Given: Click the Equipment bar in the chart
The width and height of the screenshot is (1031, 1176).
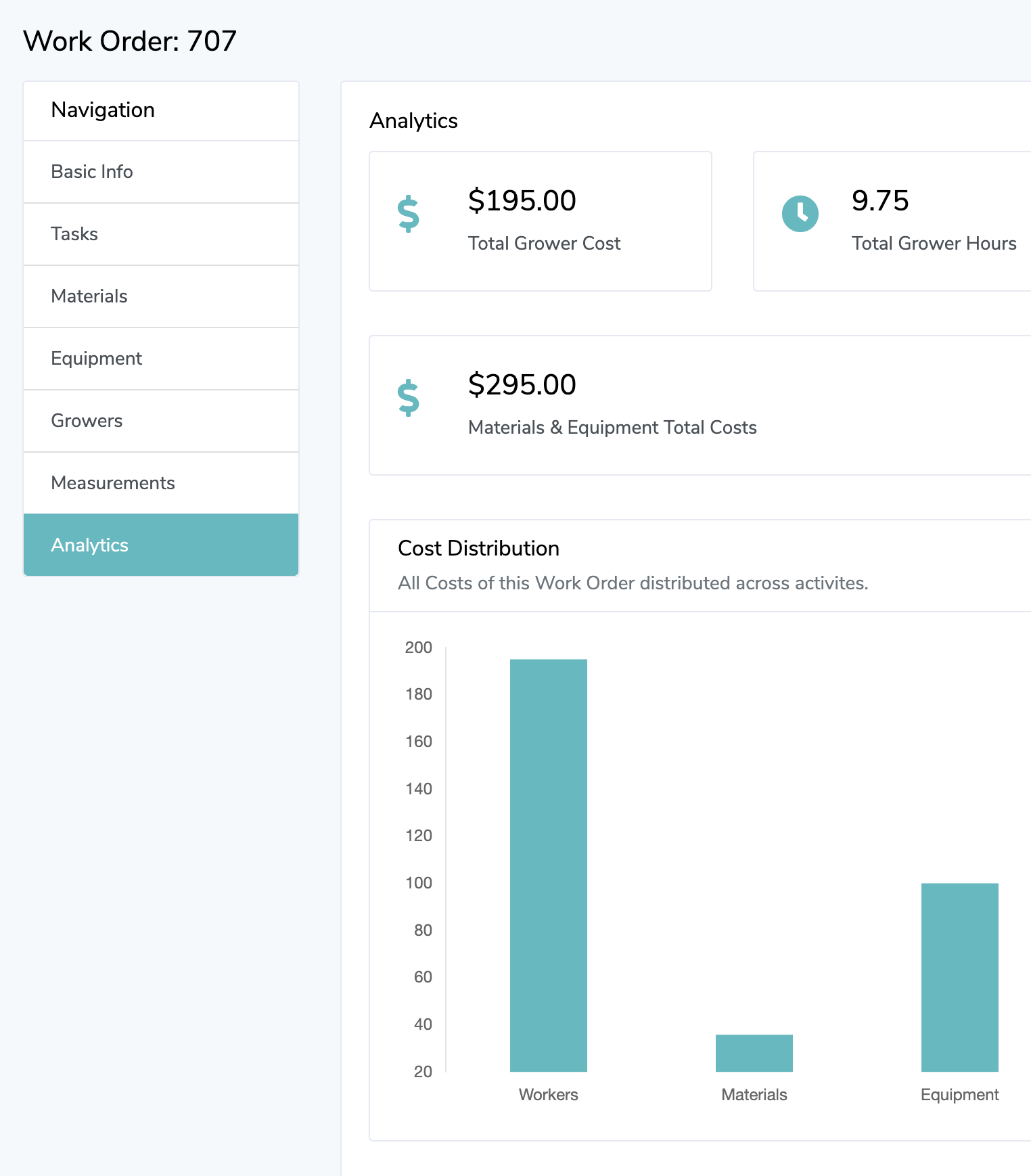Looking at the screenshot, I should (x=960, y=977).
